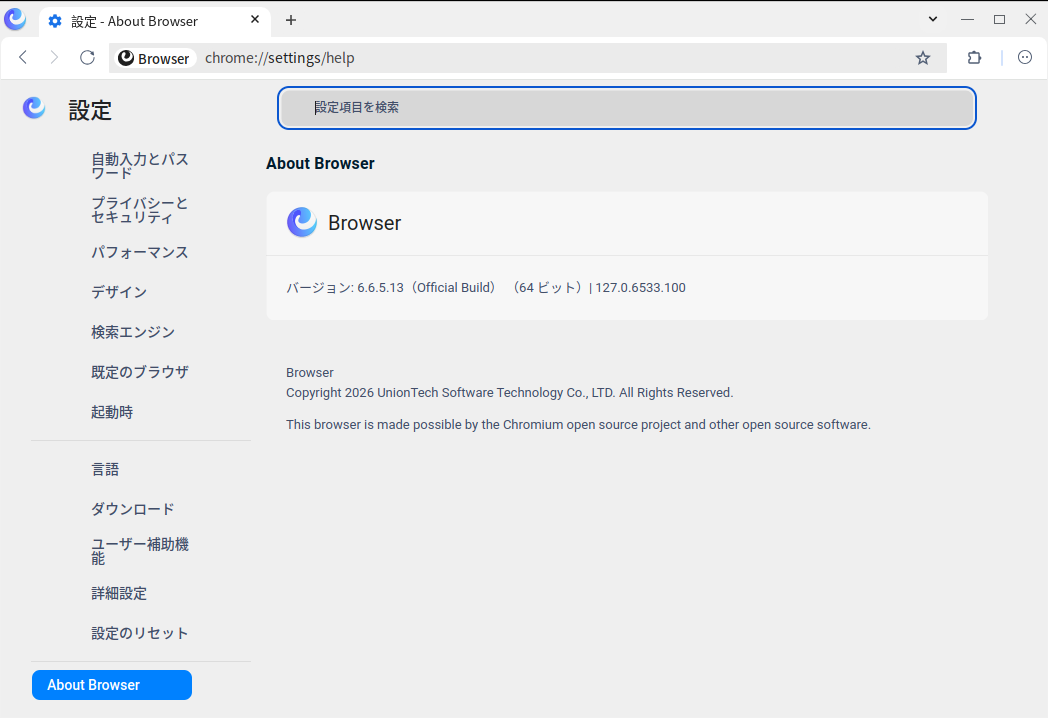
Task: Minimize the browser window
Action: [967, 19]
